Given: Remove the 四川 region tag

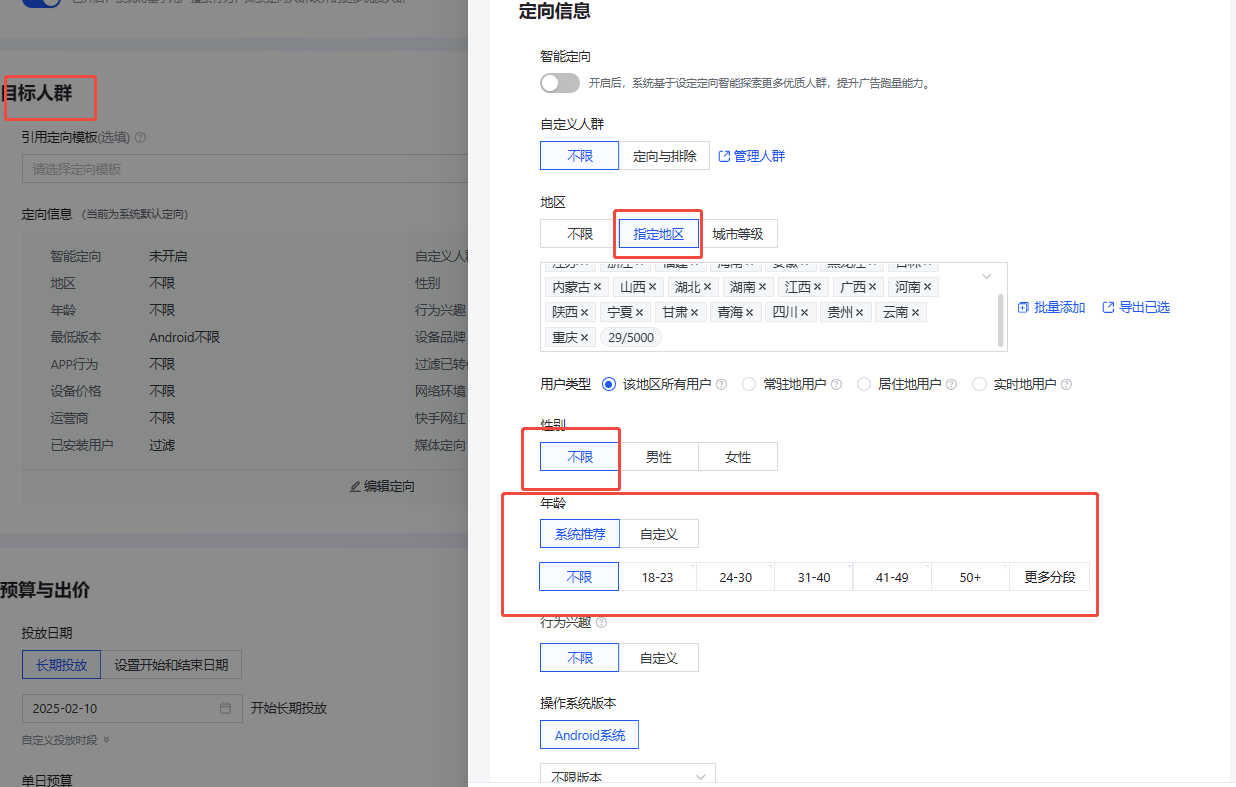Looking at the screenshot, I should [805, 312].
